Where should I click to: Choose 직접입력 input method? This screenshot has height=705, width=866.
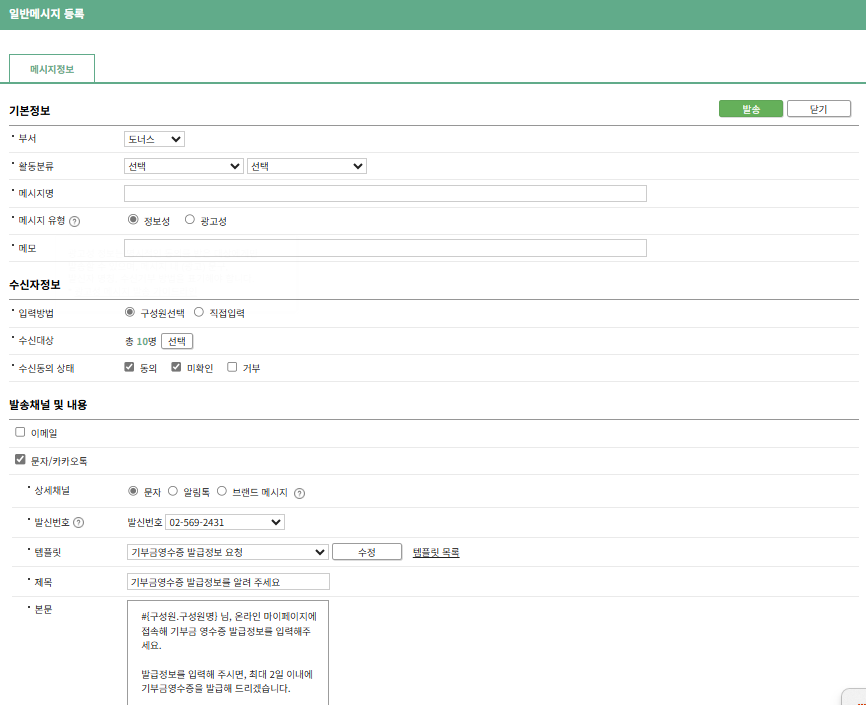pos(199,312)
